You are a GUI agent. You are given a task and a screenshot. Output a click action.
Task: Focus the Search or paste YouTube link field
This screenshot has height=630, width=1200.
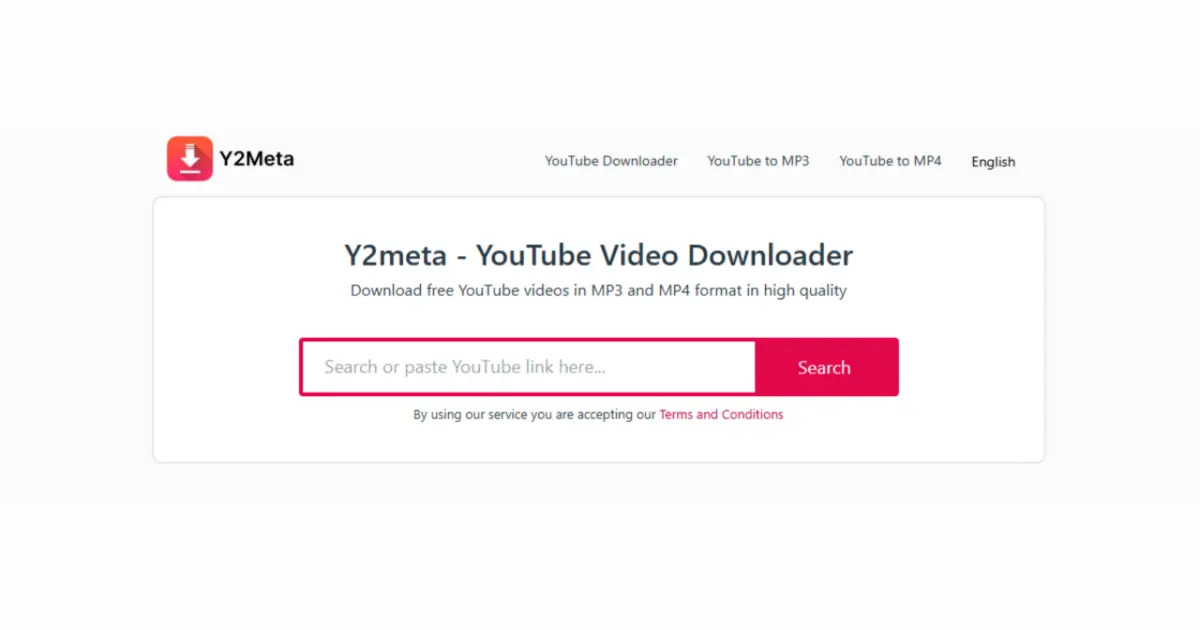[529, 367]
